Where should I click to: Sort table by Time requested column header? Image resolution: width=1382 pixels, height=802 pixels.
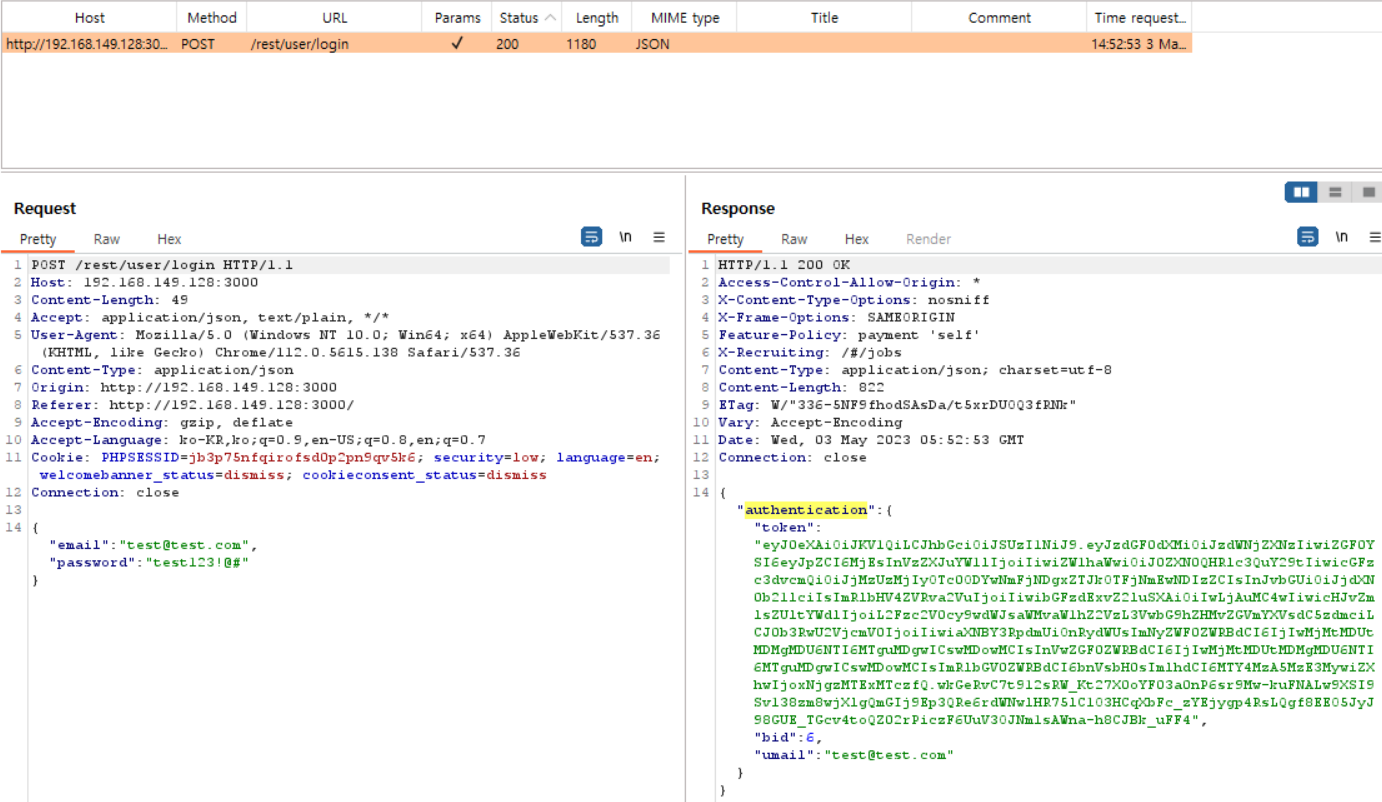(1139, 17)
